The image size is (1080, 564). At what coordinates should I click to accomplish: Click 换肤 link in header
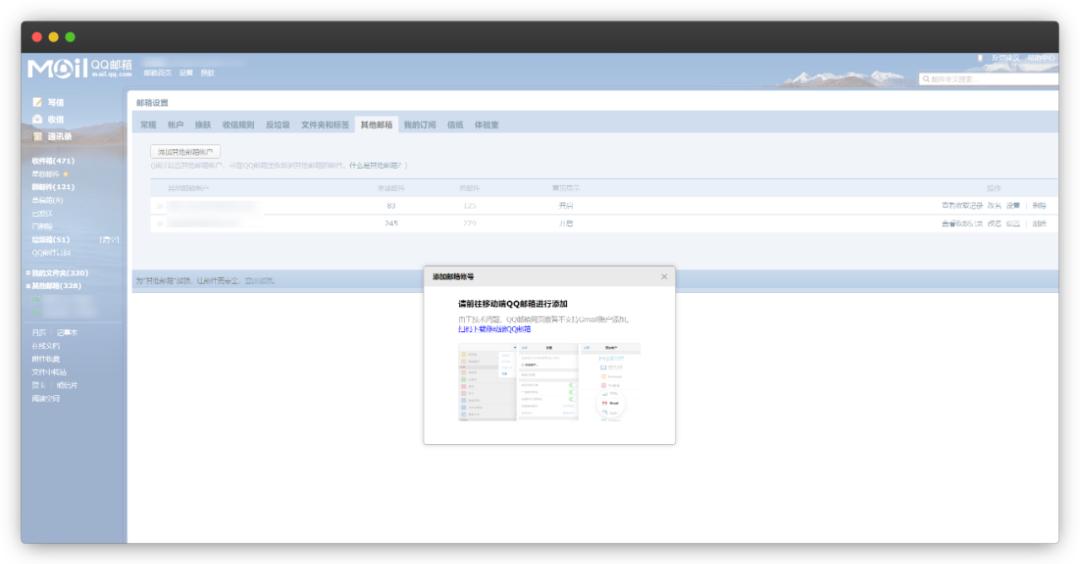point(207,72)
